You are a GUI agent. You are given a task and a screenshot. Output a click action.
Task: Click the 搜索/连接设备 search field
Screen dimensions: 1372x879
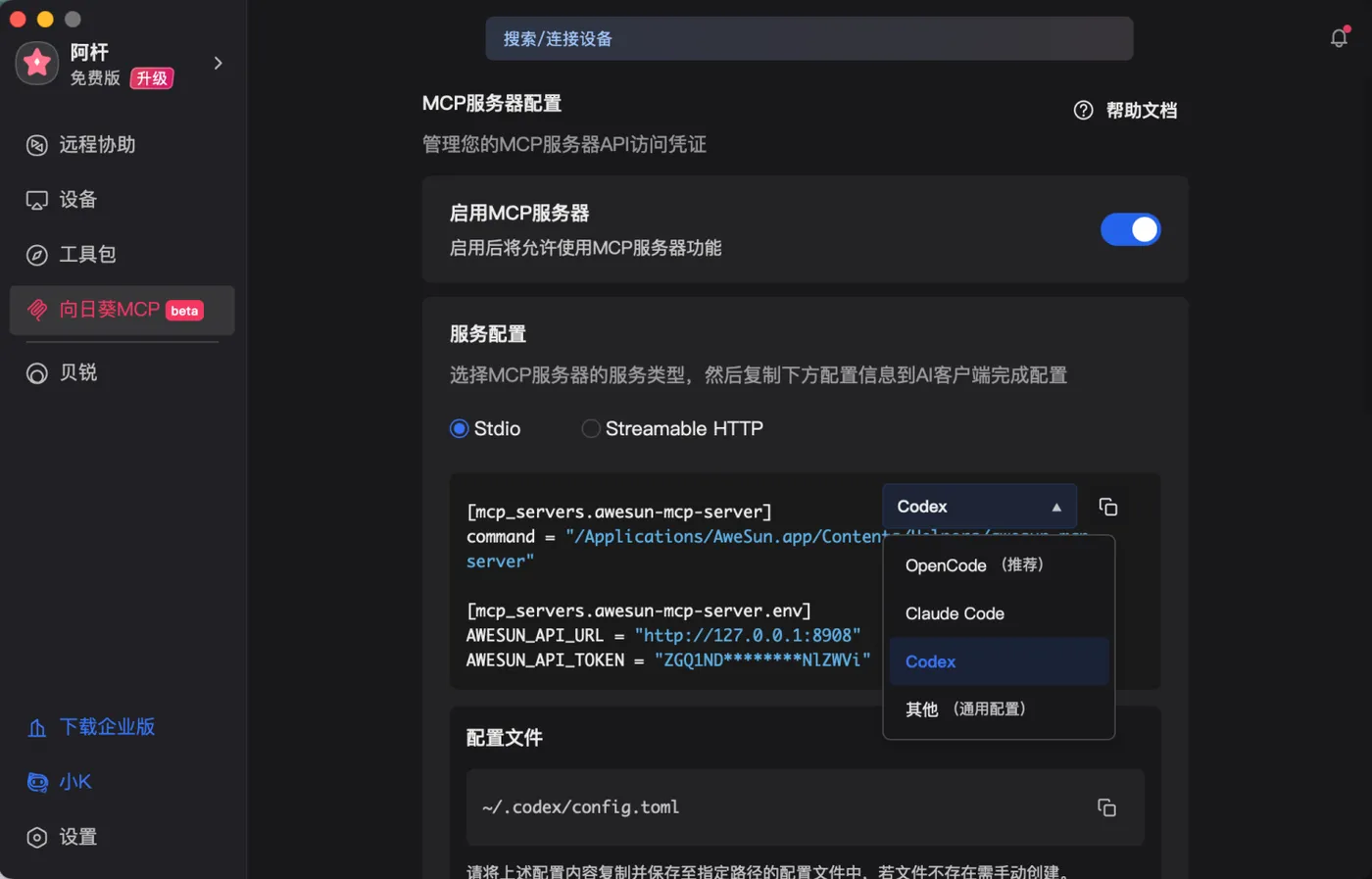click(x=809, y=38)
